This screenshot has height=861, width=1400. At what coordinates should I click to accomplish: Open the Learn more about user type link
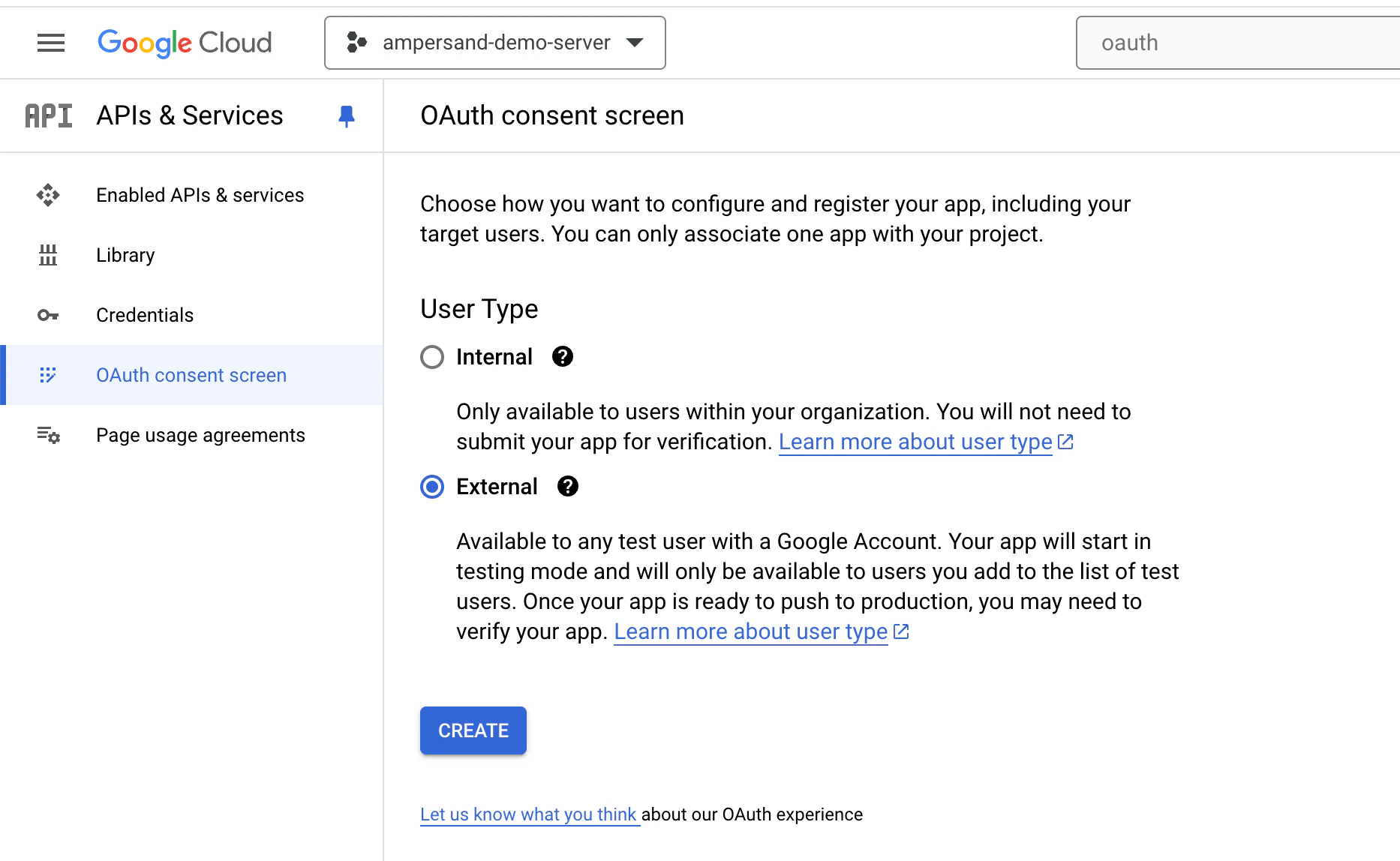917,442
